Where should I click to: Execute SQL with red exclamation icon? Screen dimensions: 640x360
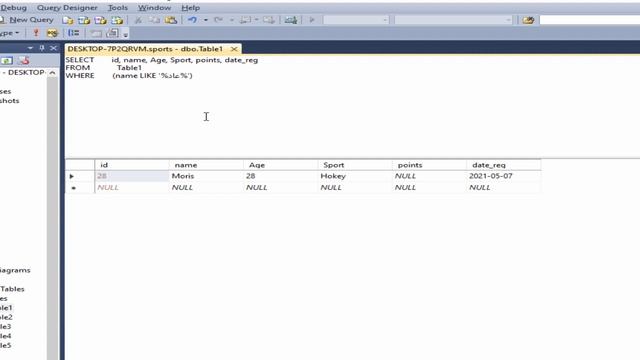click(x=36, y=33)
